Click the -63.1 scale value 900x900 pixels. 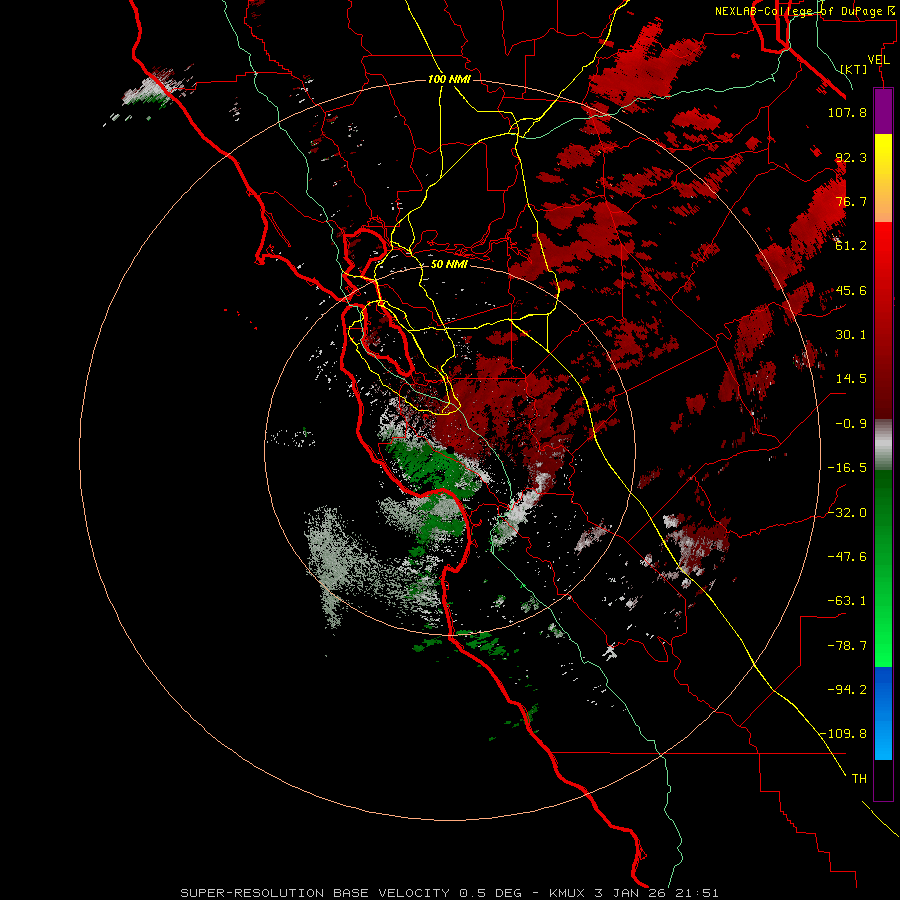coord(847,601)
